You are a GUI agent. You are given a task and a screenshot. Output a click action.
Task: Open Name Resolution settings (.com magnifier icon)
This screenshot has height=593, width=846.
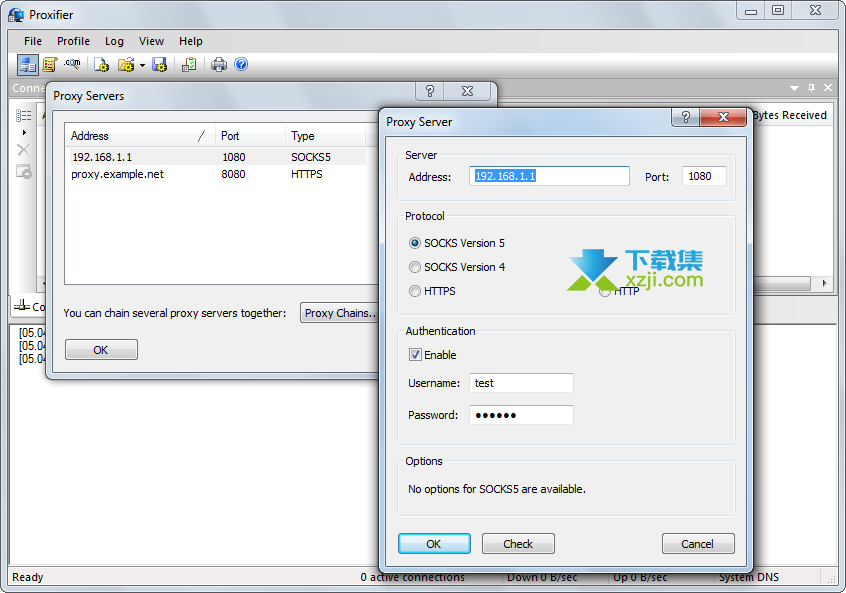click(72, 64)
